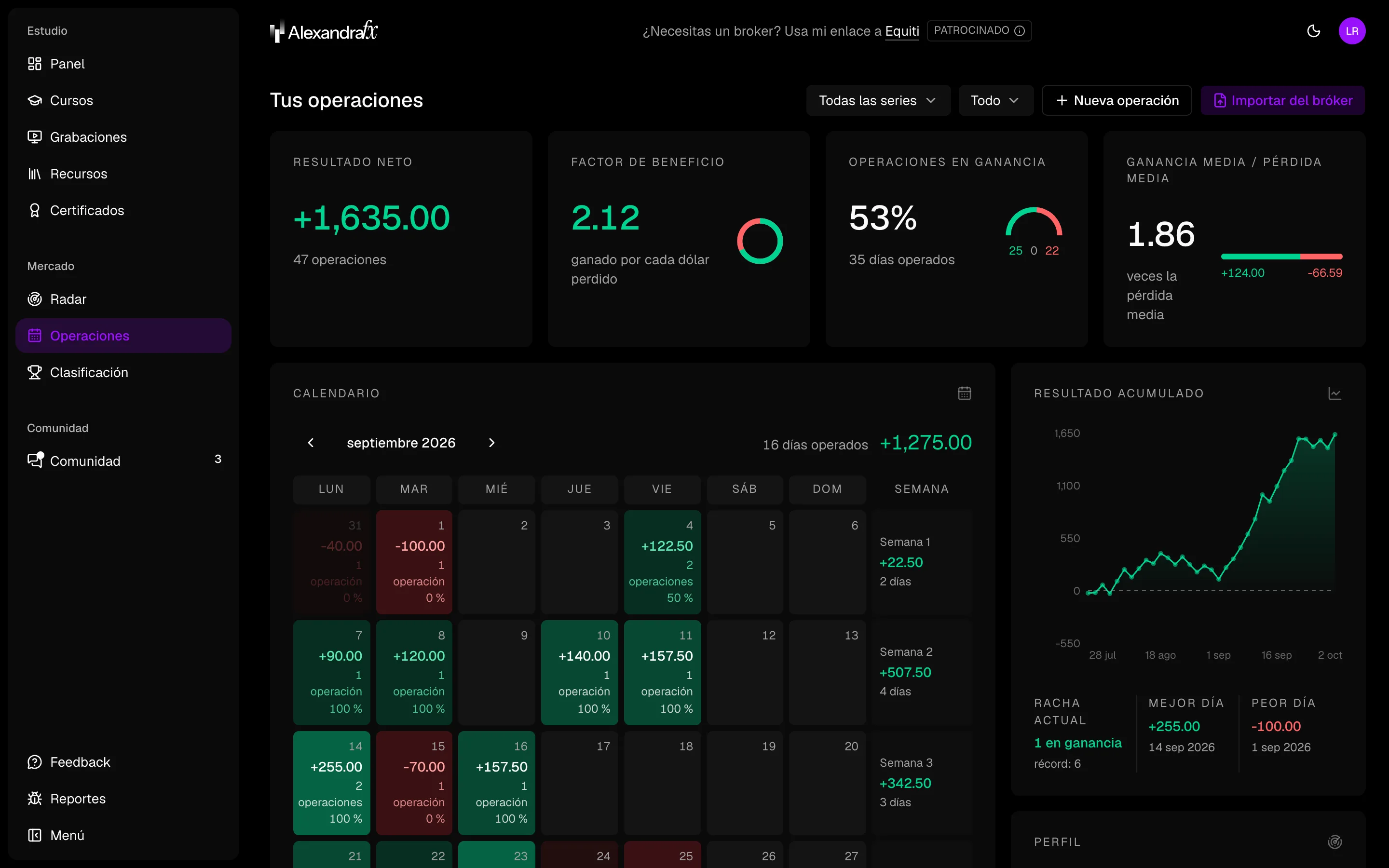Go to Cursos in sidebar
1389x868 pixels.
coord(123,100)
